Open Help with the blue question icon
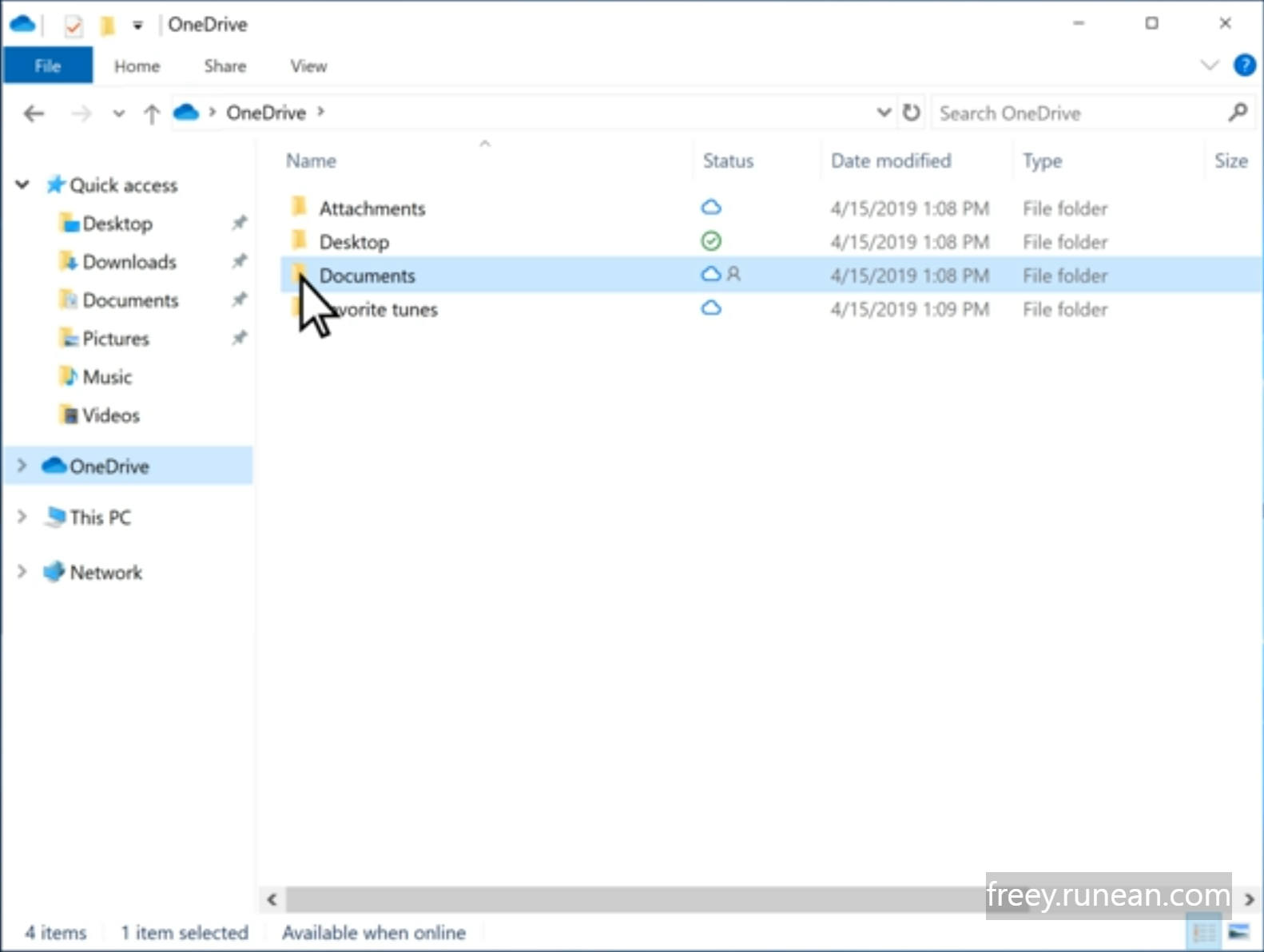The height and width of the screenshot is (952, 1264). tap(1244, 65)
